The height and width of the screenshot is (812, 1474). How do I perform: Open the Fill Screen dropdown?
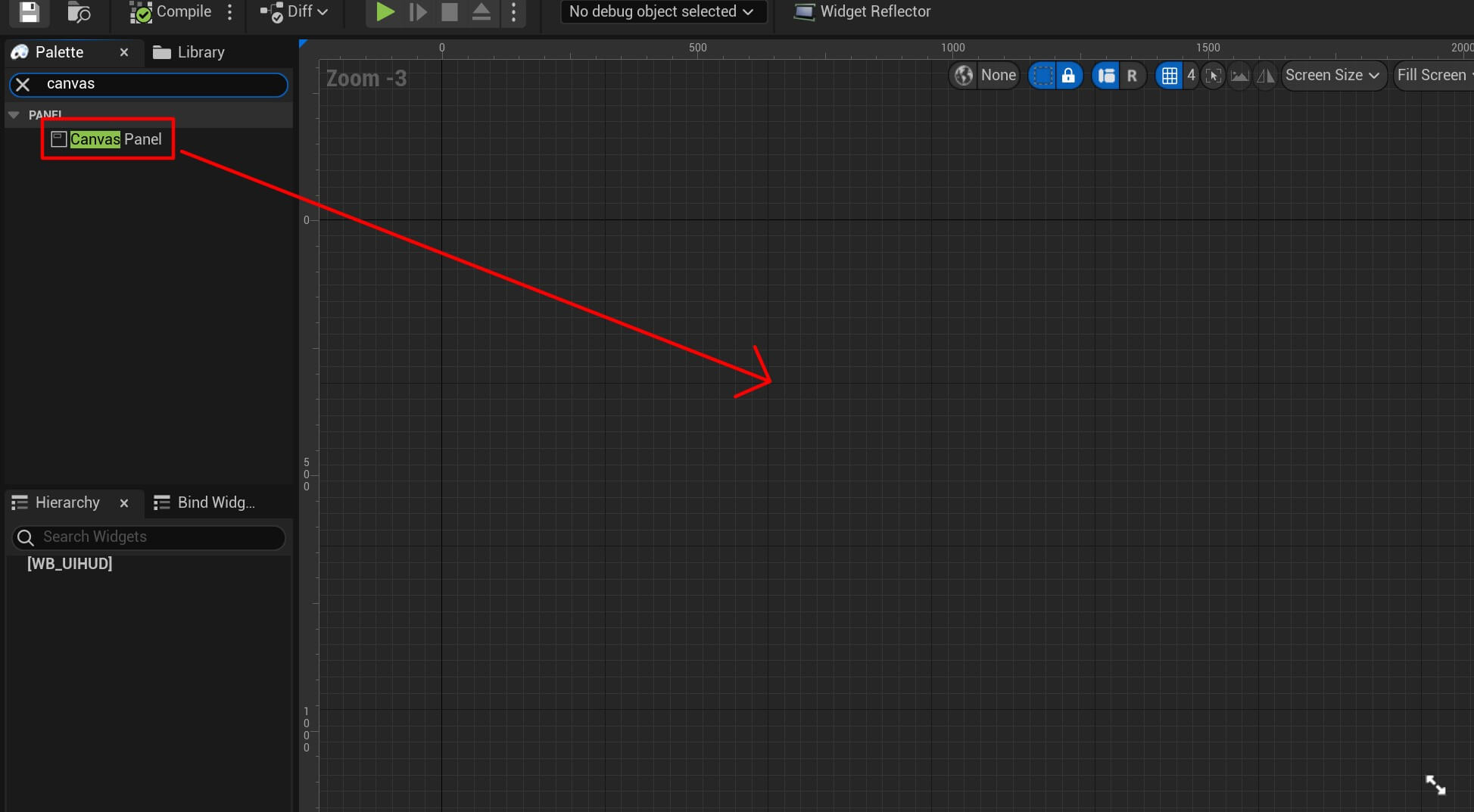click(1434, 75)
